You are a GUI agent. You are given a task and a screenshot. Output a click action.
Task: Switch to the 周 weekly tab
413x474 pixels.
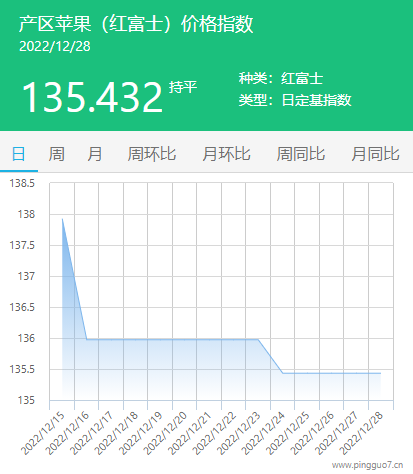(x=57, y=154)
